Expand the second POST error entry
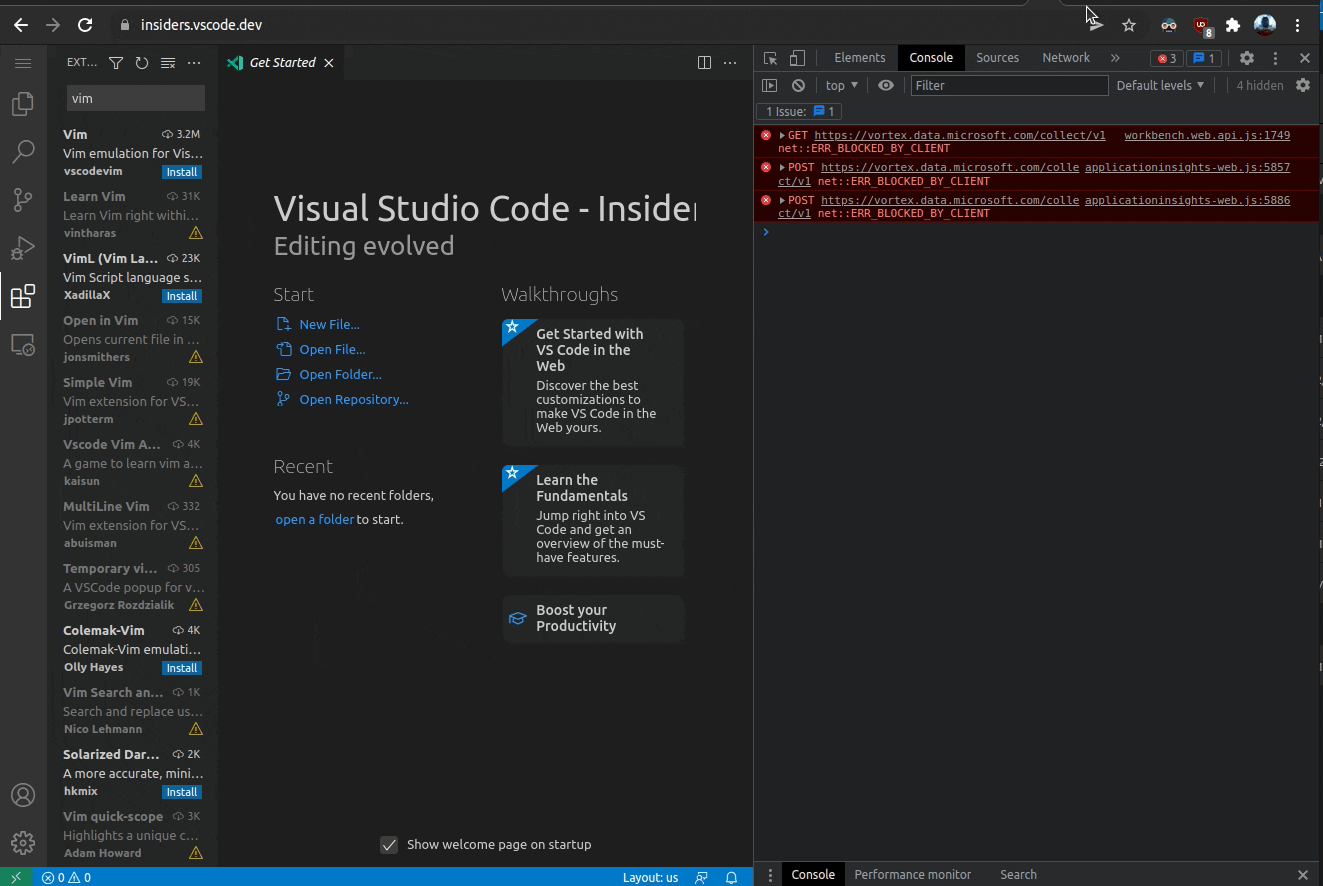 pos(782,200)
